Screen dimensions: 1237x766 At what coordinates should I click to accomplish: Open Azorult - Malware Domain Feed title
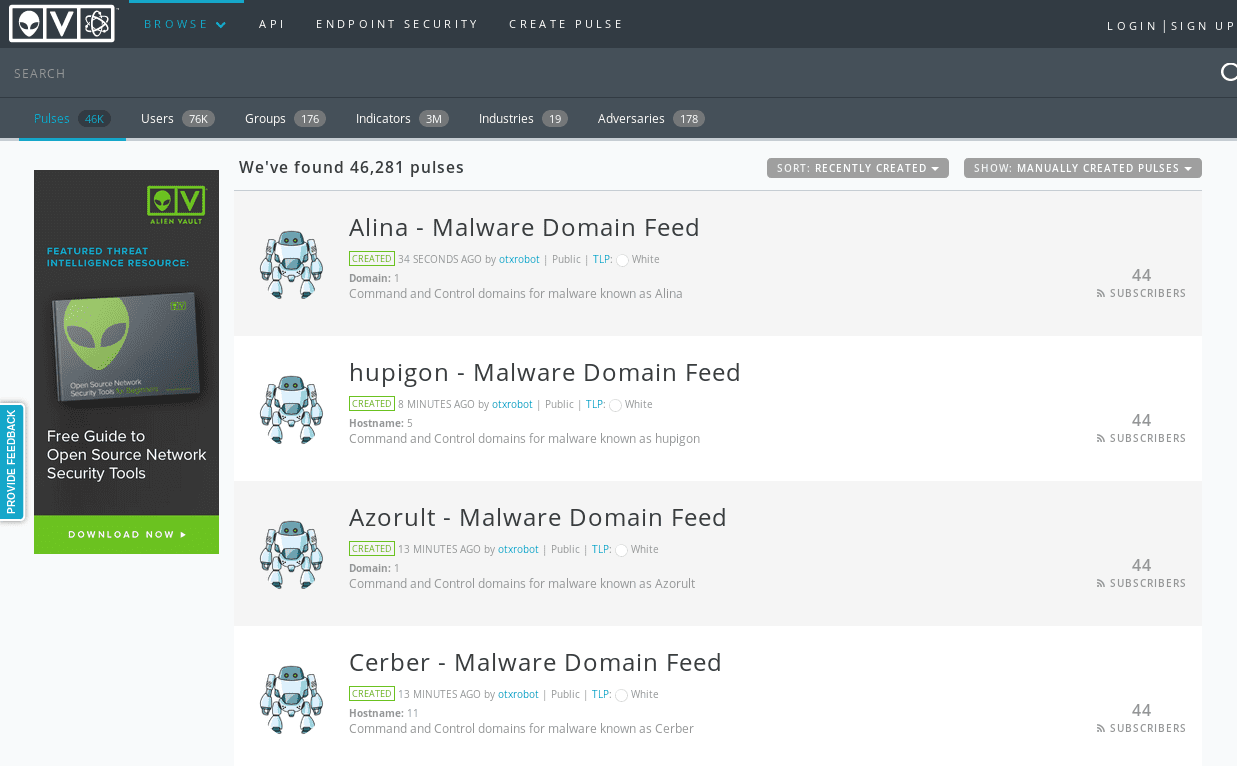(x=538, y=518)
